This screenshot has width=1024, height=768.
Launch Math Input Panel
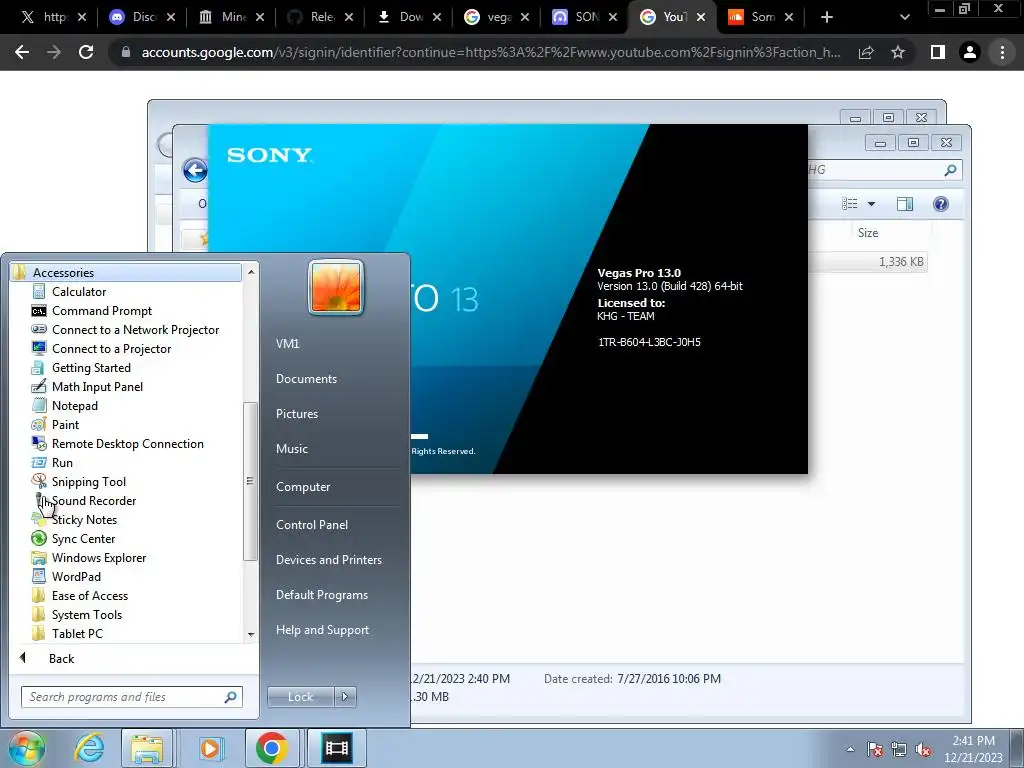(97, 387)
